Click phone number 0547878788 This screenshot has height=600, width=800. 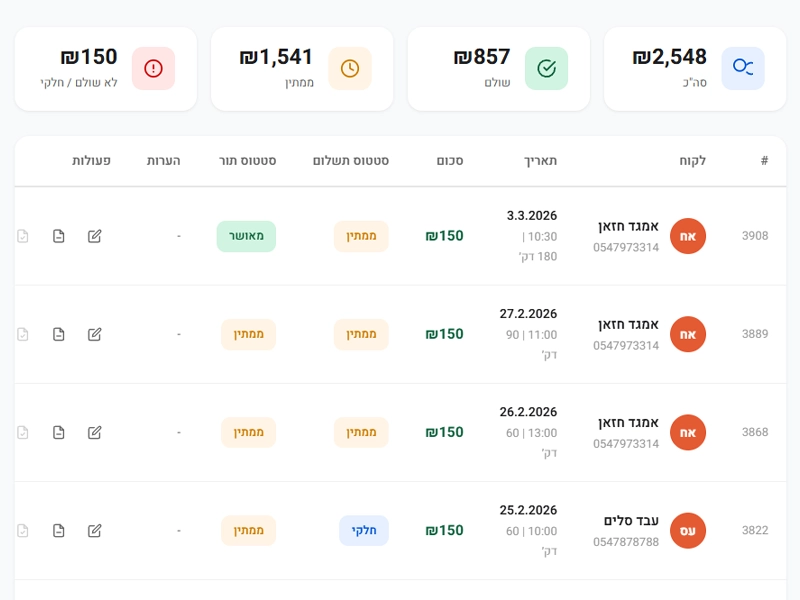626,542
